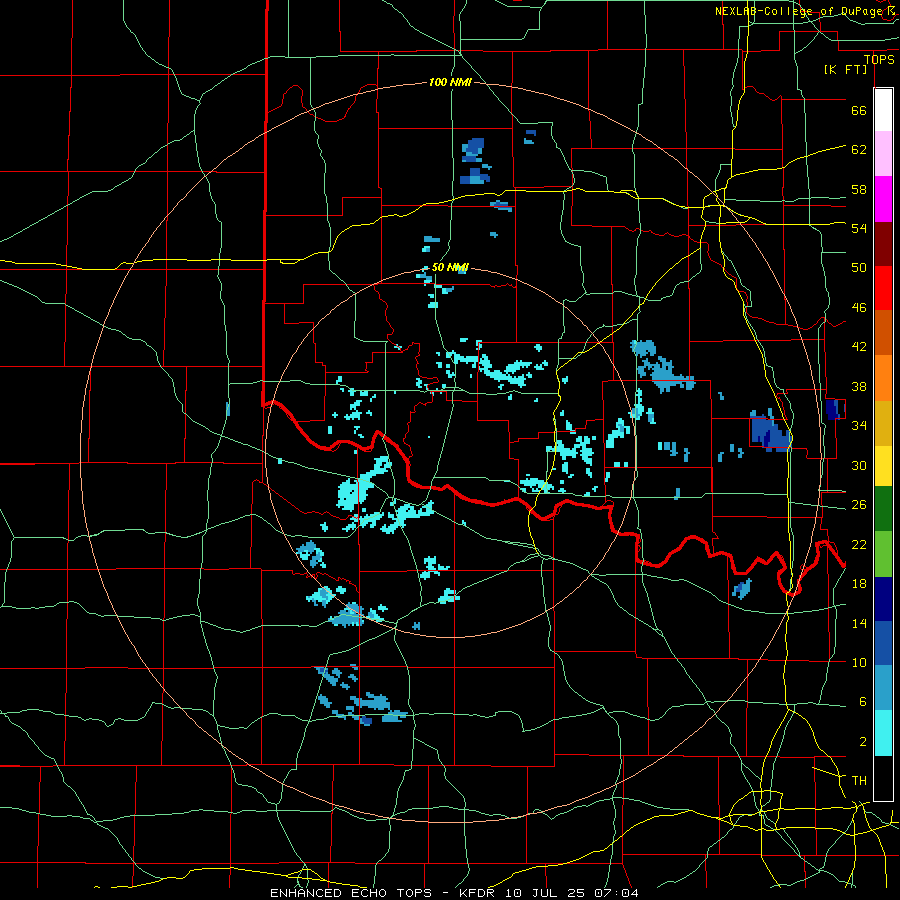Image resolution: width=900 pixels, height=900 pixels.
Task: Choose the bright yellow legend swatch
Action: (x=883, y=465)
